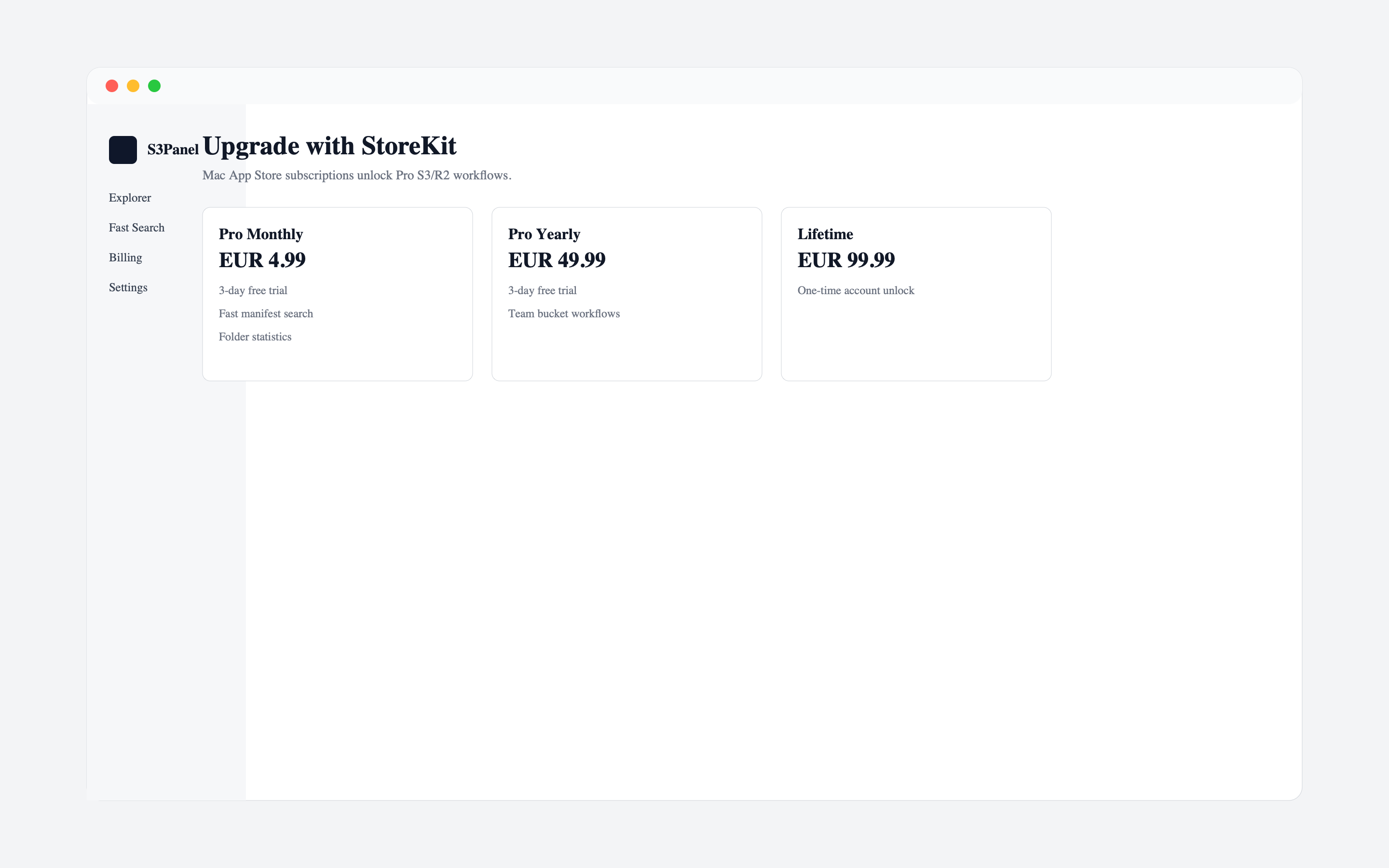Click the EUR 99.99 price
Viewport: 1389px width, 868px height.
(846, 260)
